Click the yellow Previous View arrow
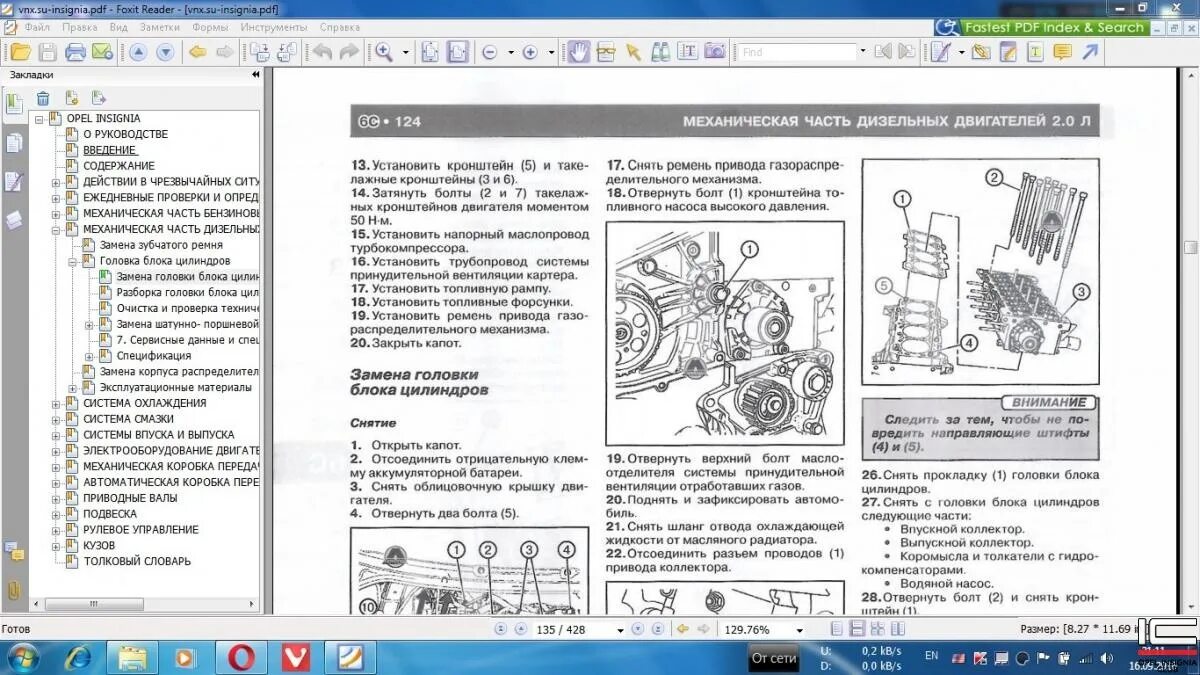1200x675 pixels. (x=198, y=52)
